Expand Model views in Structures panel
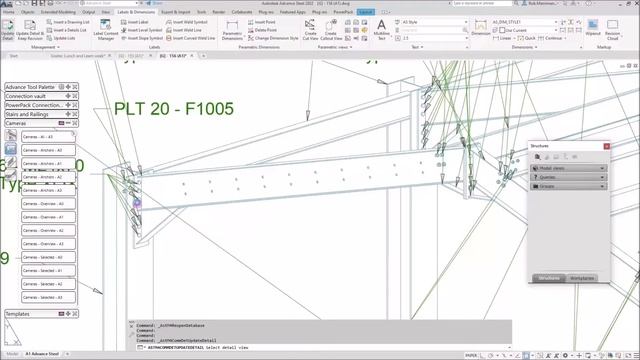Viewport: 640px width, 360px height. click(x=568, y=168)
